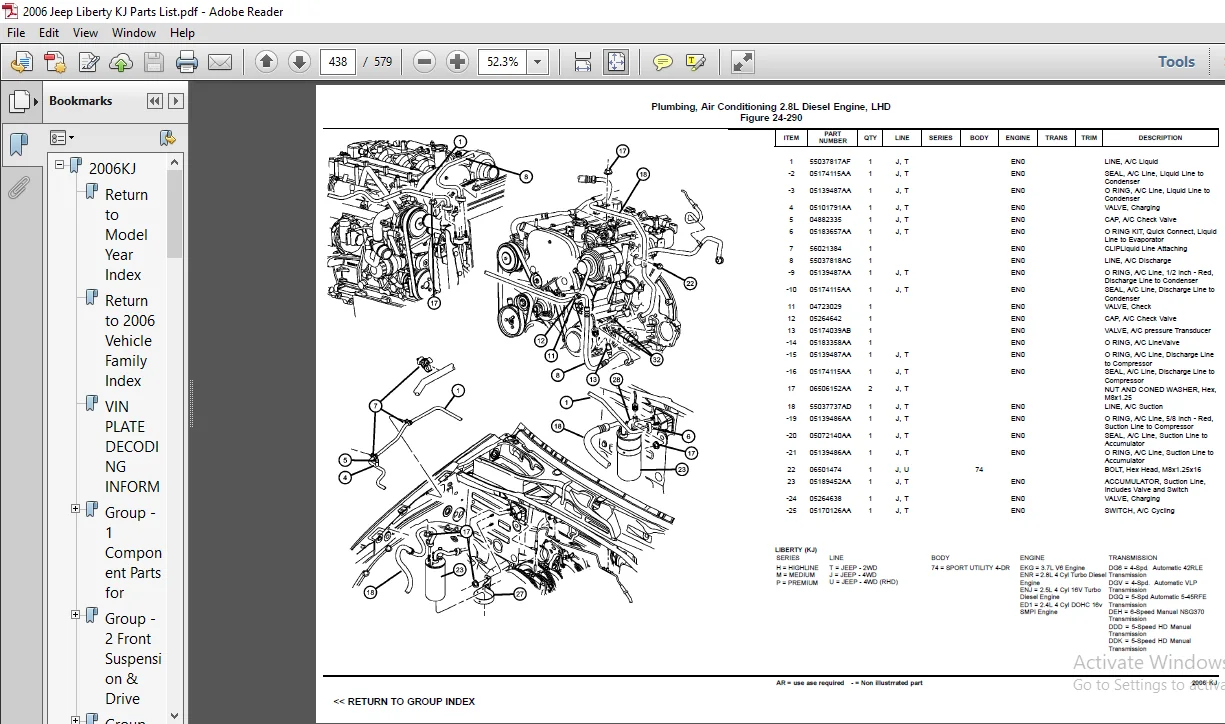The image size is (1225, 724).
Task: Open the bookmark options menu dropdown
Action: coord(62,138)
